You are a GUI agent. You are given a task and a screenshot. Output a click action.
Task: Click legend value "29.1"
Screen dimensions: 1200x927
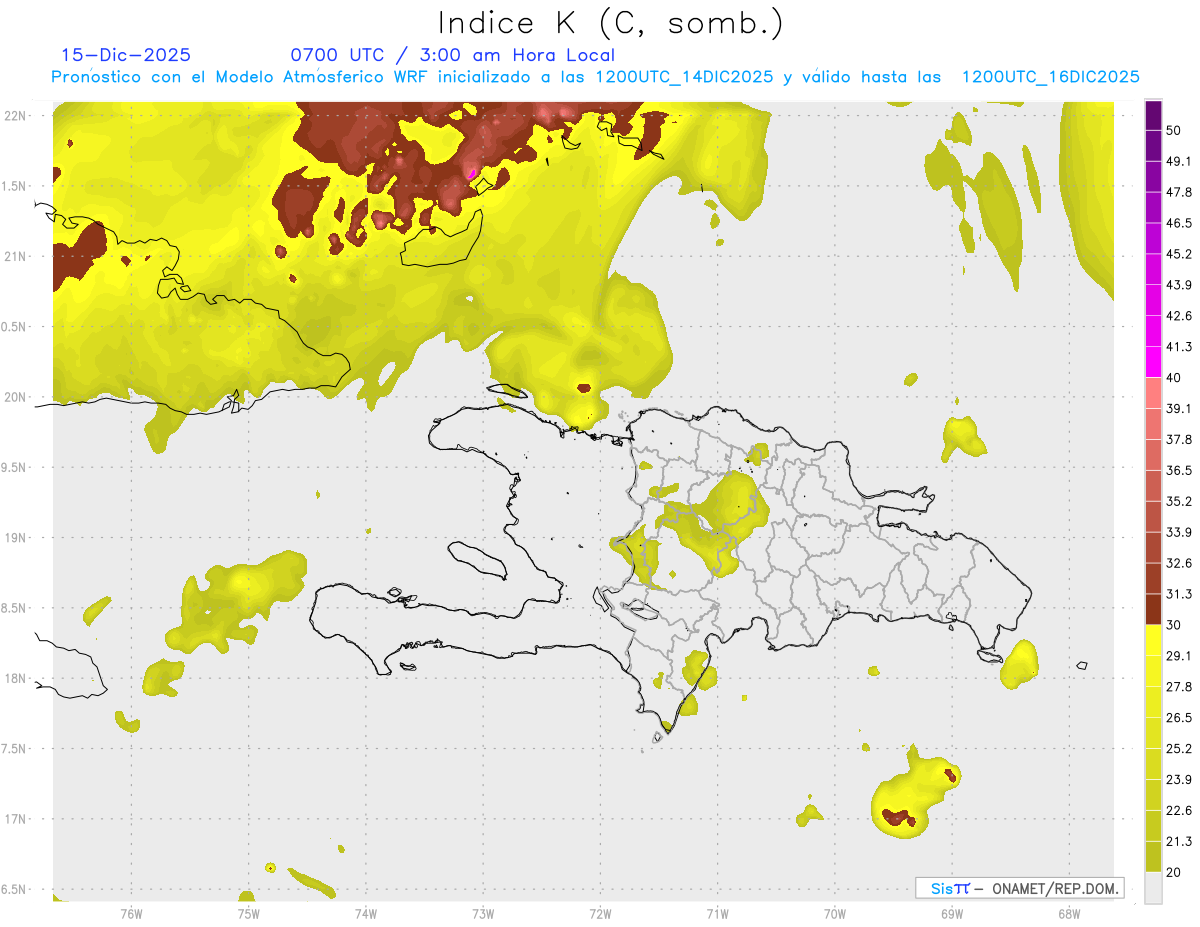(x=1179, y=656)
